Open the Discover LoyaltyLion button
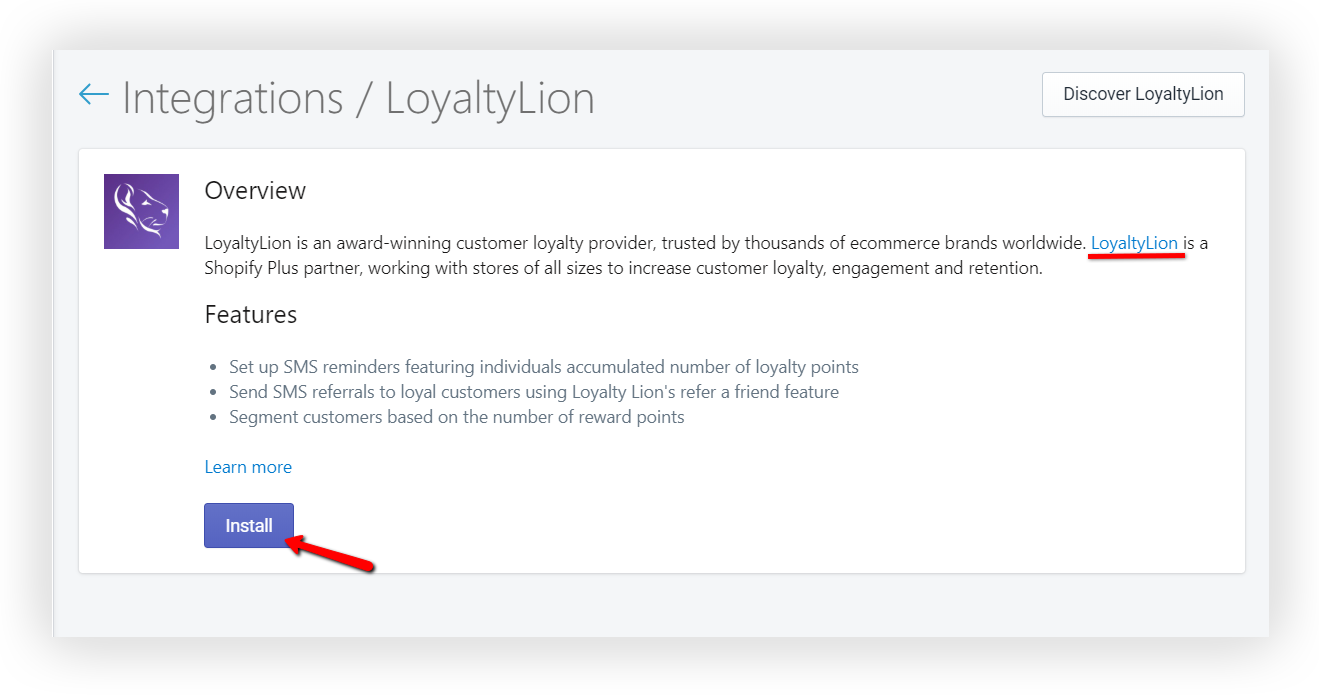Image resolution: width=1319 pixels, height=697 pixels. coord(1143,94)
